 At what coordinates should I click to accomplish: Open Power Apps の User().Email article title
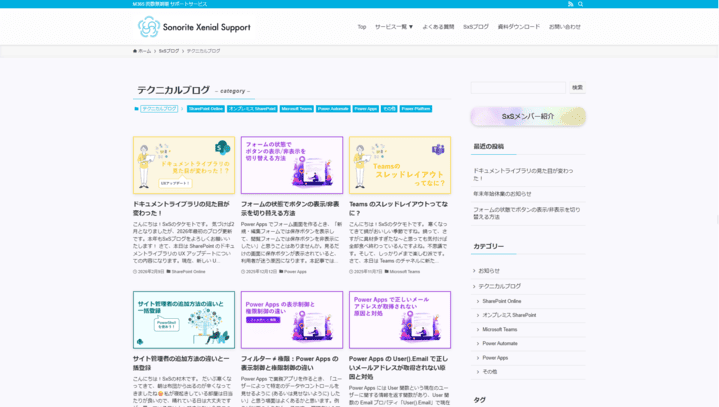(398, 368)
